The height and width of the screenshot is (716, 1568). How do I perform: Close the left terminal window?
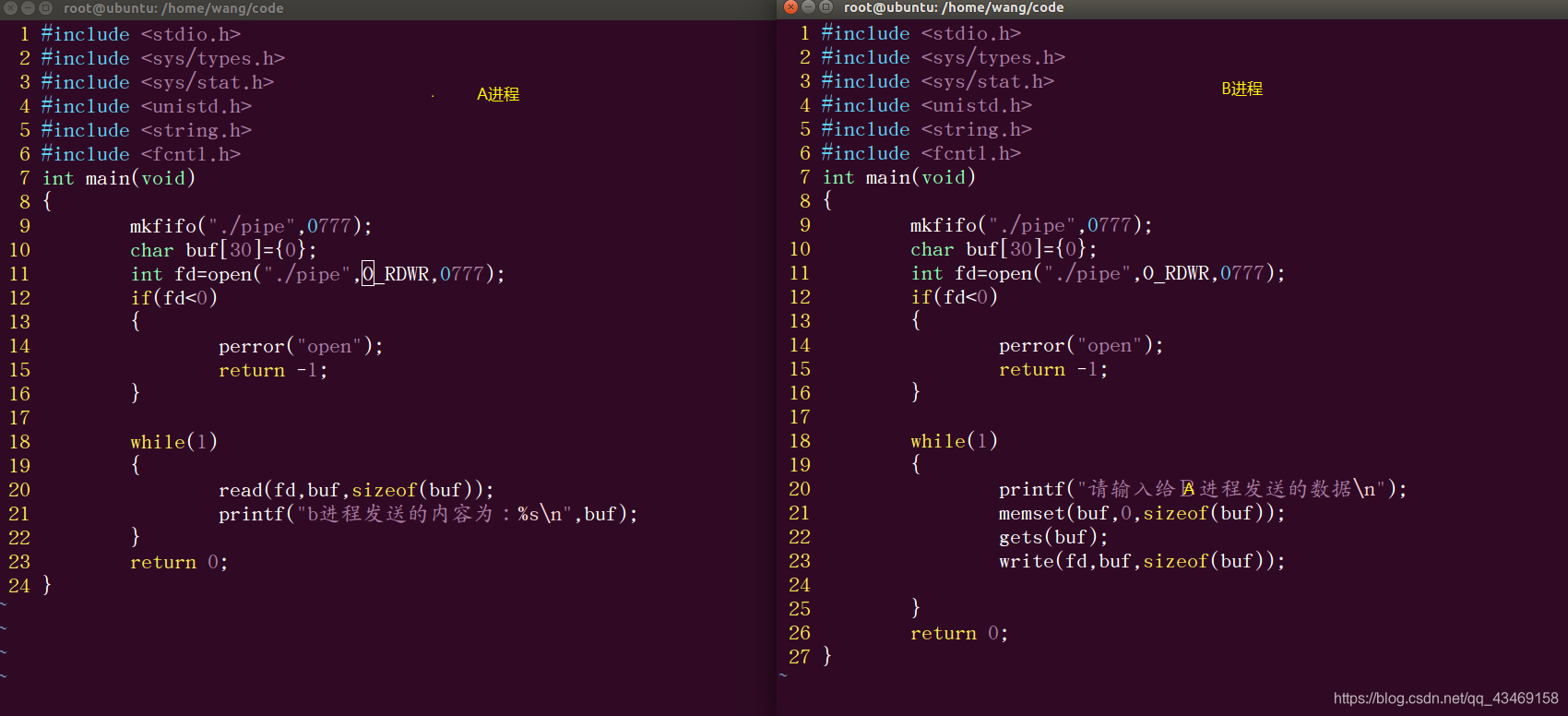pyautogui.click(x=10, y=8)
